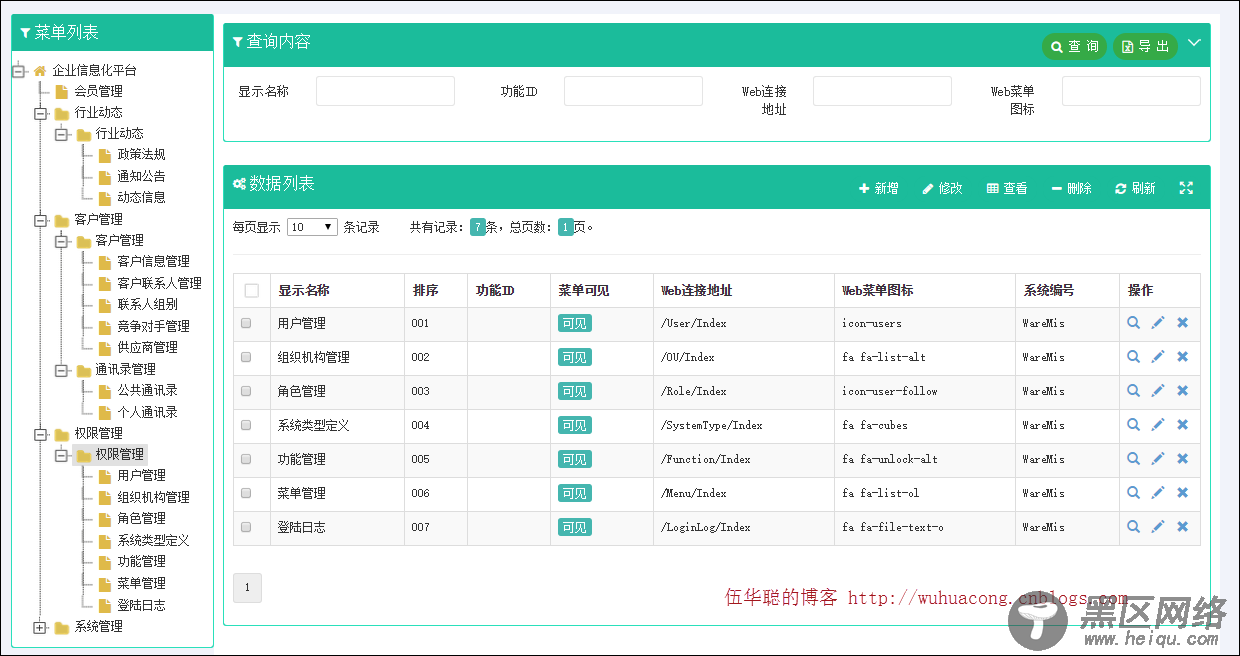1240x656 pixels.
Task: Collapse the 通讯录管理 tree node
Action: (x=61, y=370)
